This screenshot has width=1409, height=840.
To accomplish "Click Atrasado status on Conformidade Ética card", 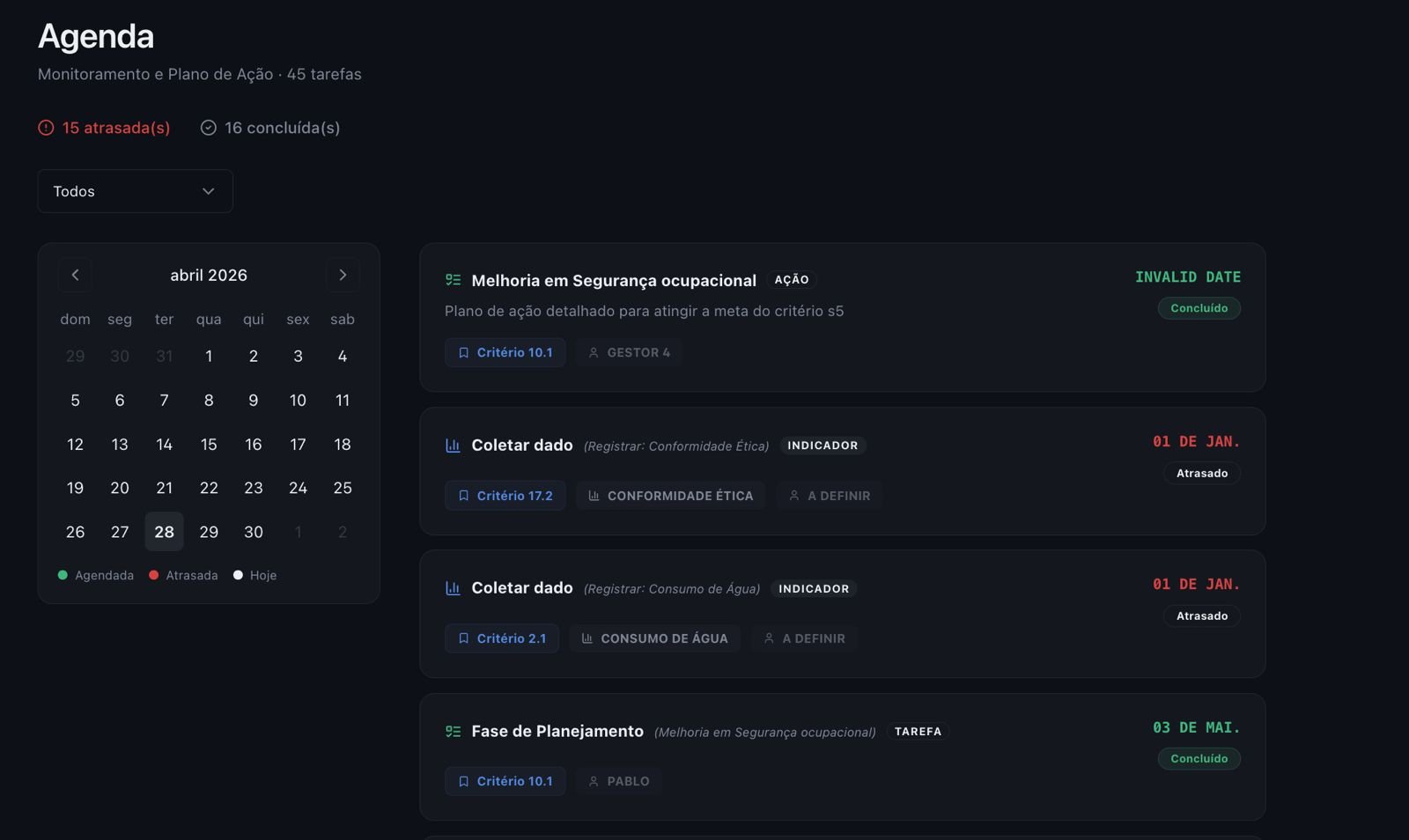I will [x=1202, y=473].
